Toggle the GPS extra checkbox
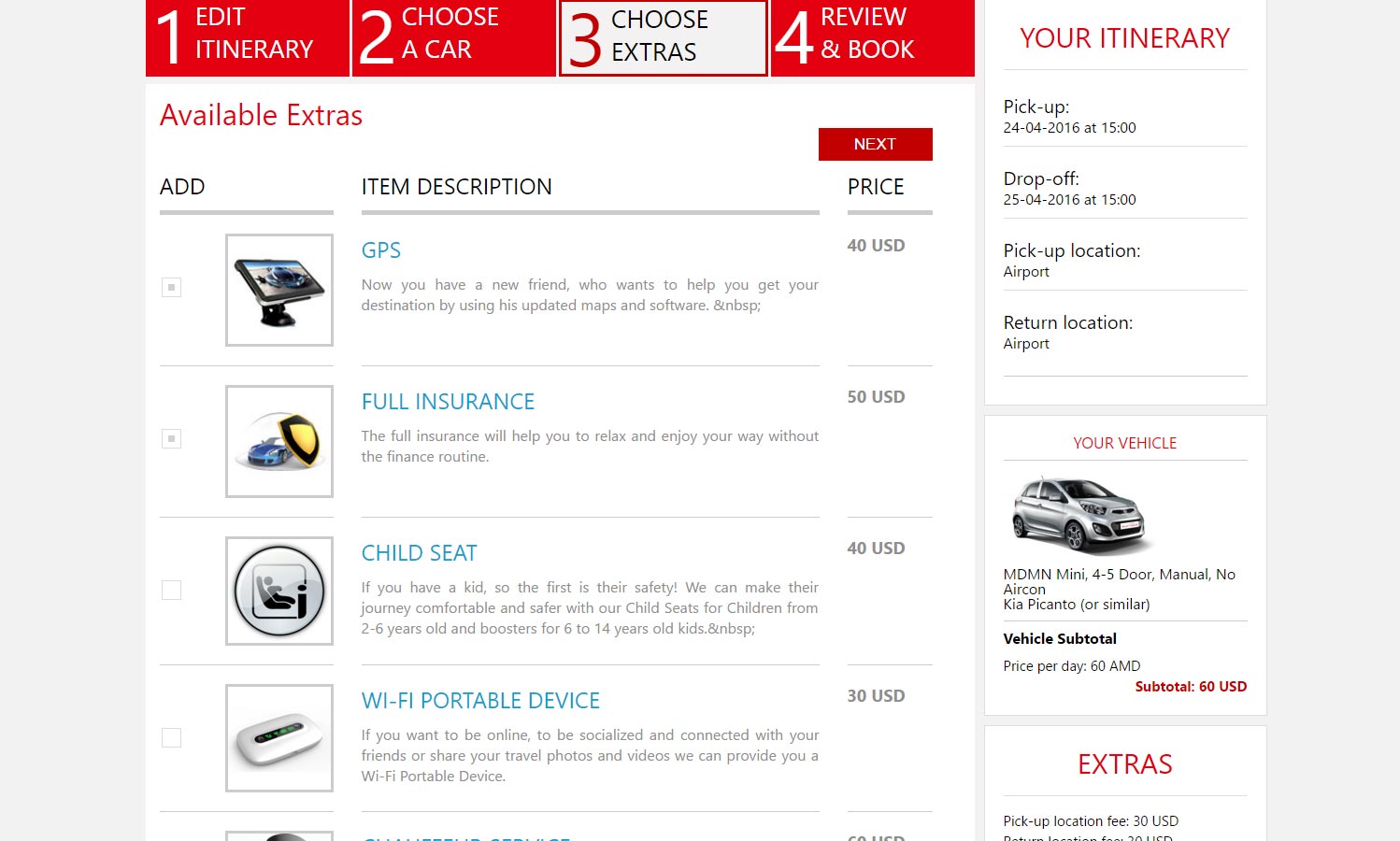The width and height of the screenshot is (1400, 841). coord(171,287)
